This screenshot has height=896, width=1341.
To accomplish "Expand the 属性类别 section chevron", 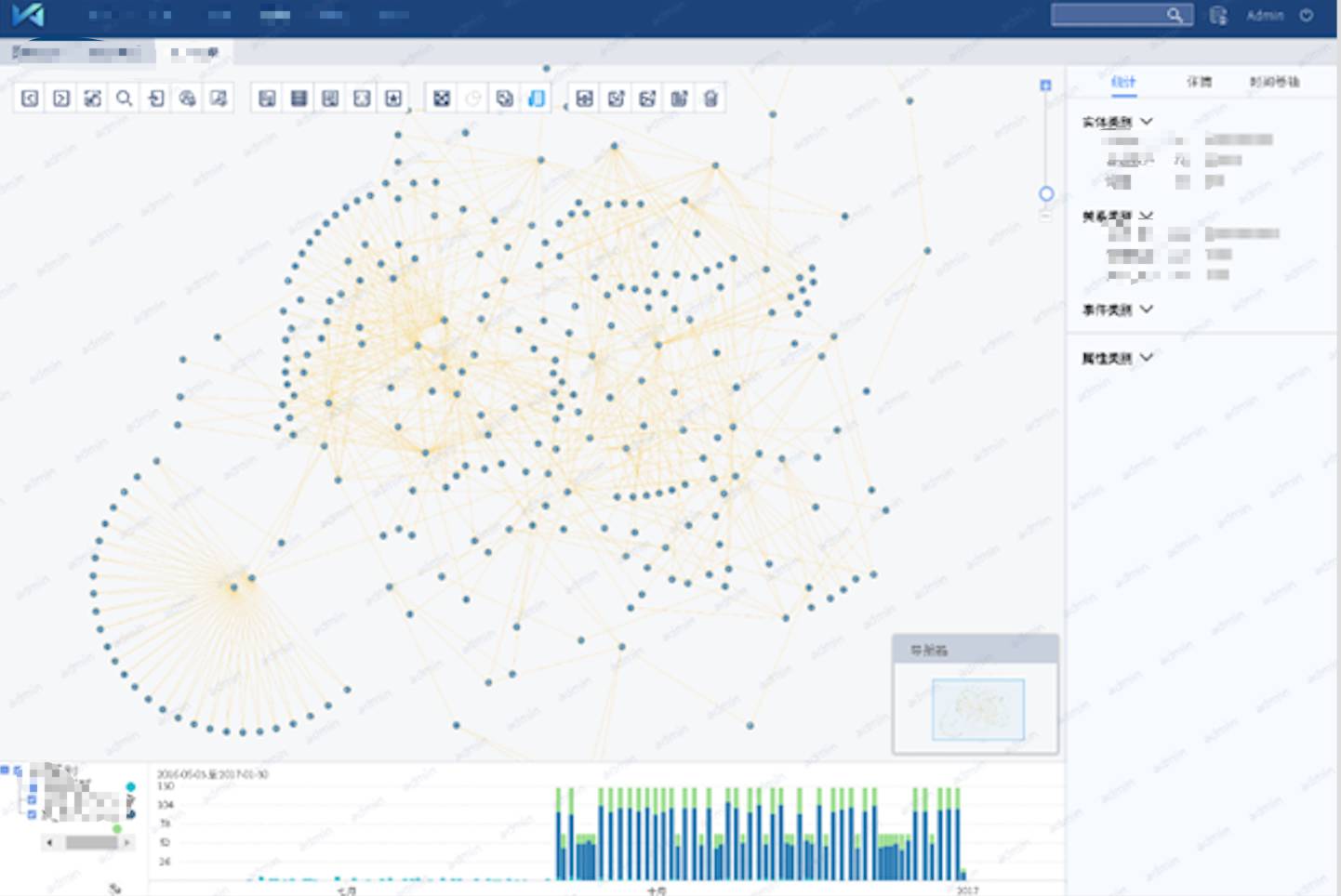I will (1147, 357).
